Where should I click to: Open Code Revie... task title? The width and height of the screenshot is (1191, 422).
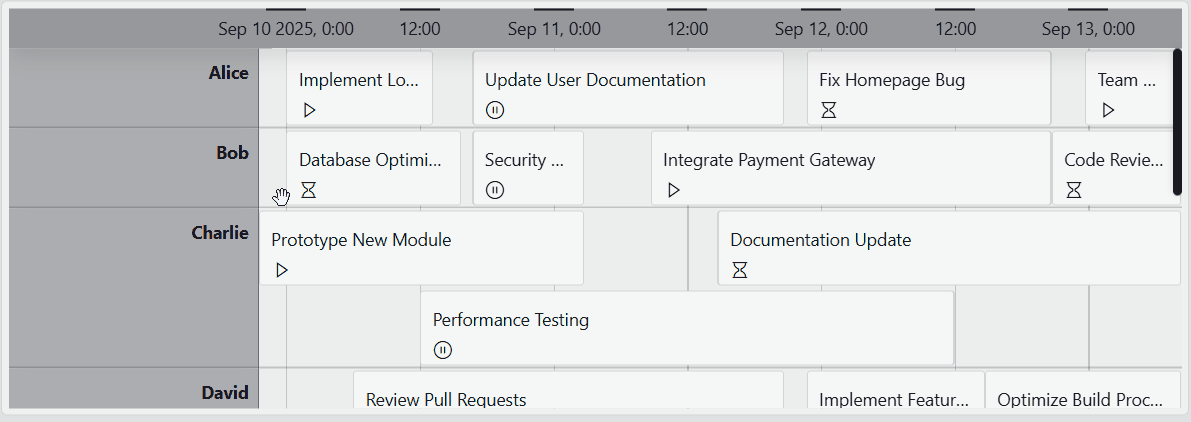[x=1114, y=160]
